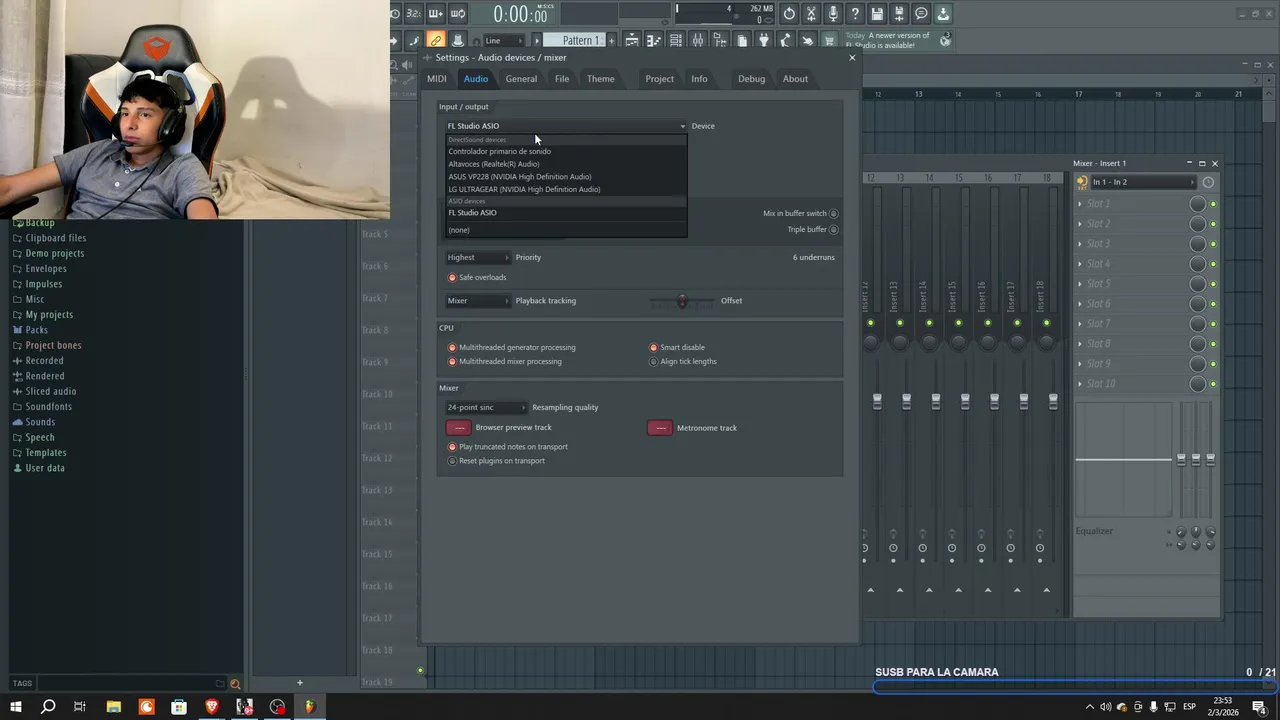Click the playback tracking Offset slider
The height and width of the screenshot is (720, 1280).
click(682, 300)
